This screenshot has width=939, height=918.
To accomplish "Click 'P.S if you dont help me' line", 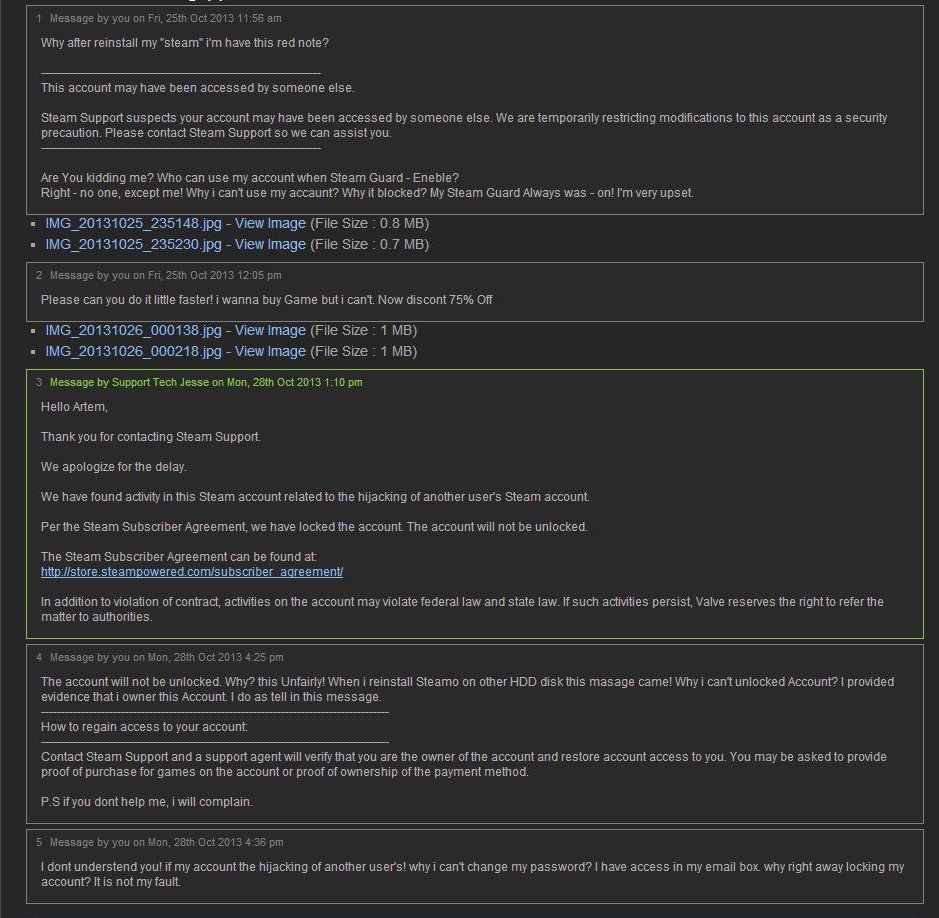I will tap(147, 802).
